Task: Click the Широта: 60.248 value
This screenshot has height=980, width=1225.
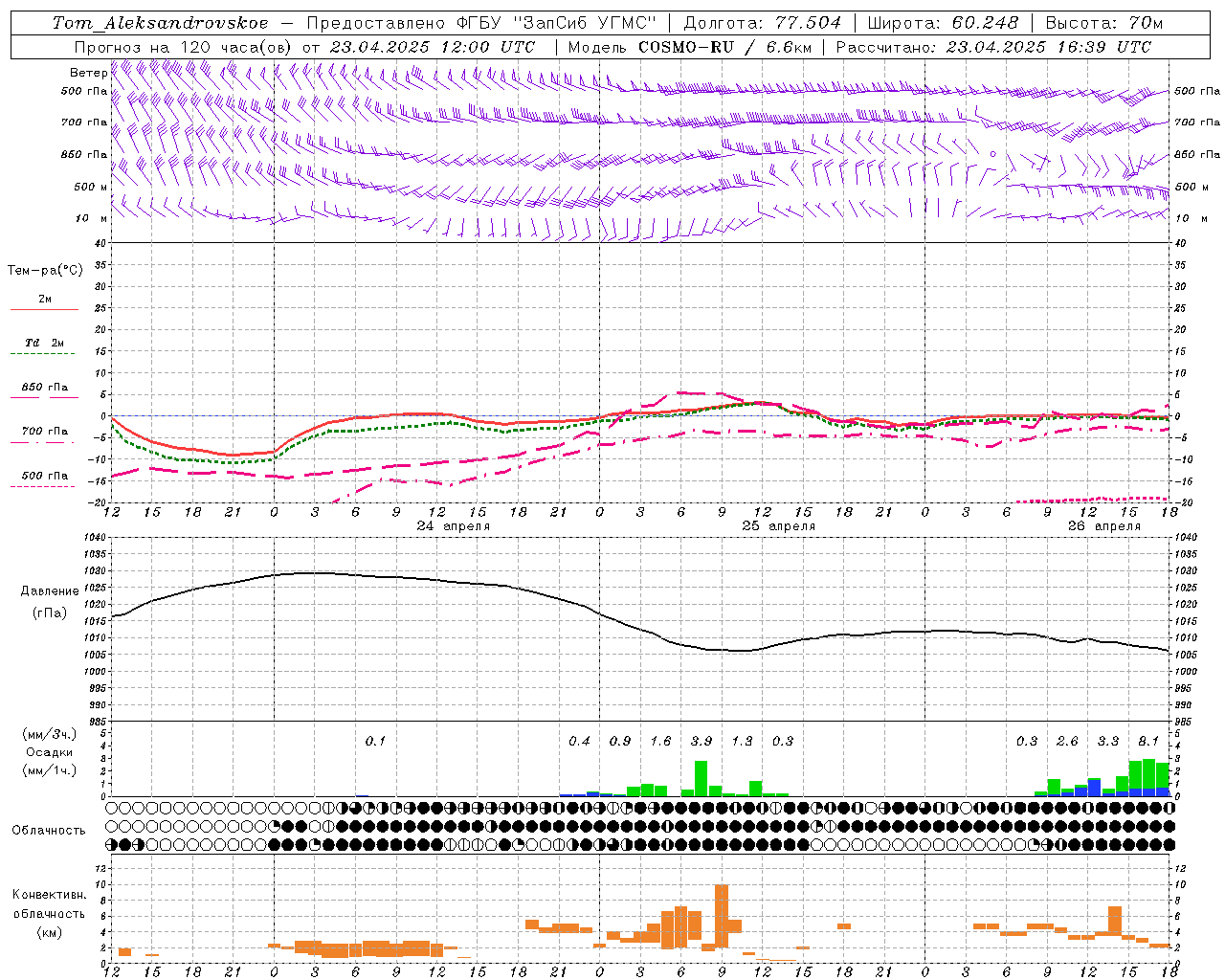Action: pos(945,23)
